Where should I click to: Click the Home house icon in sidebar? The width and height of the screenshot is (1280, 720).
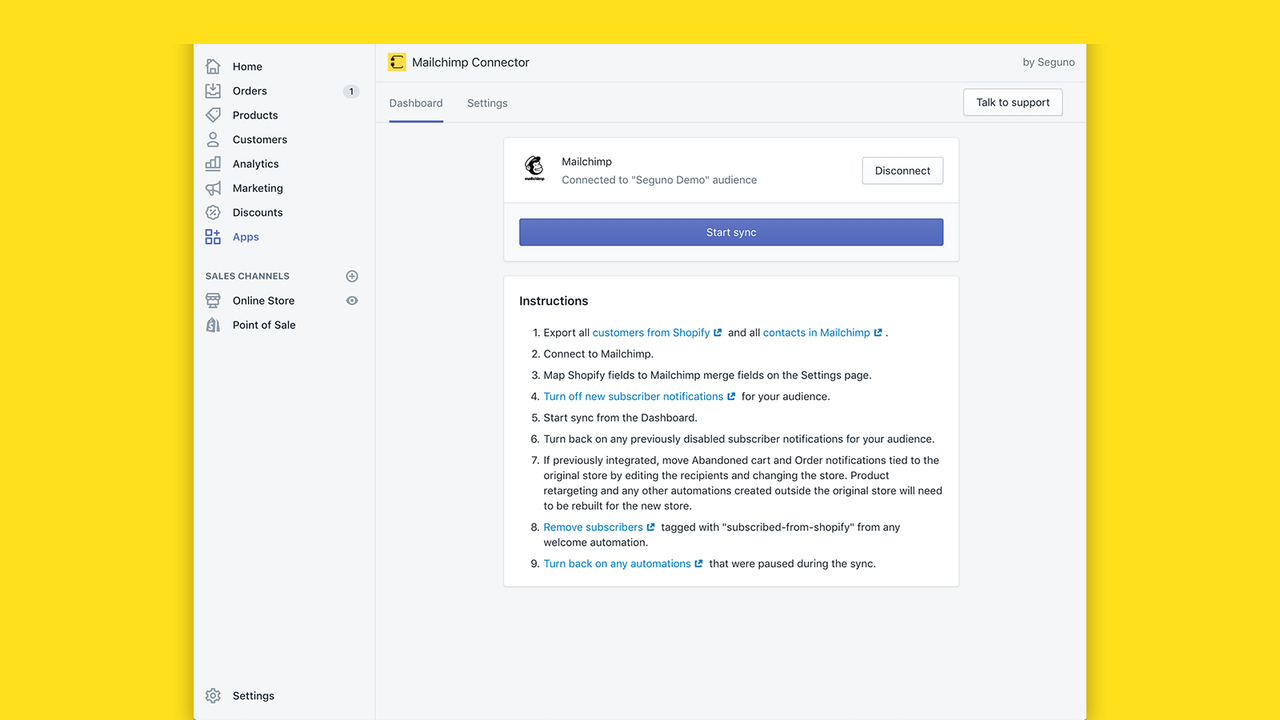(213, 66)
